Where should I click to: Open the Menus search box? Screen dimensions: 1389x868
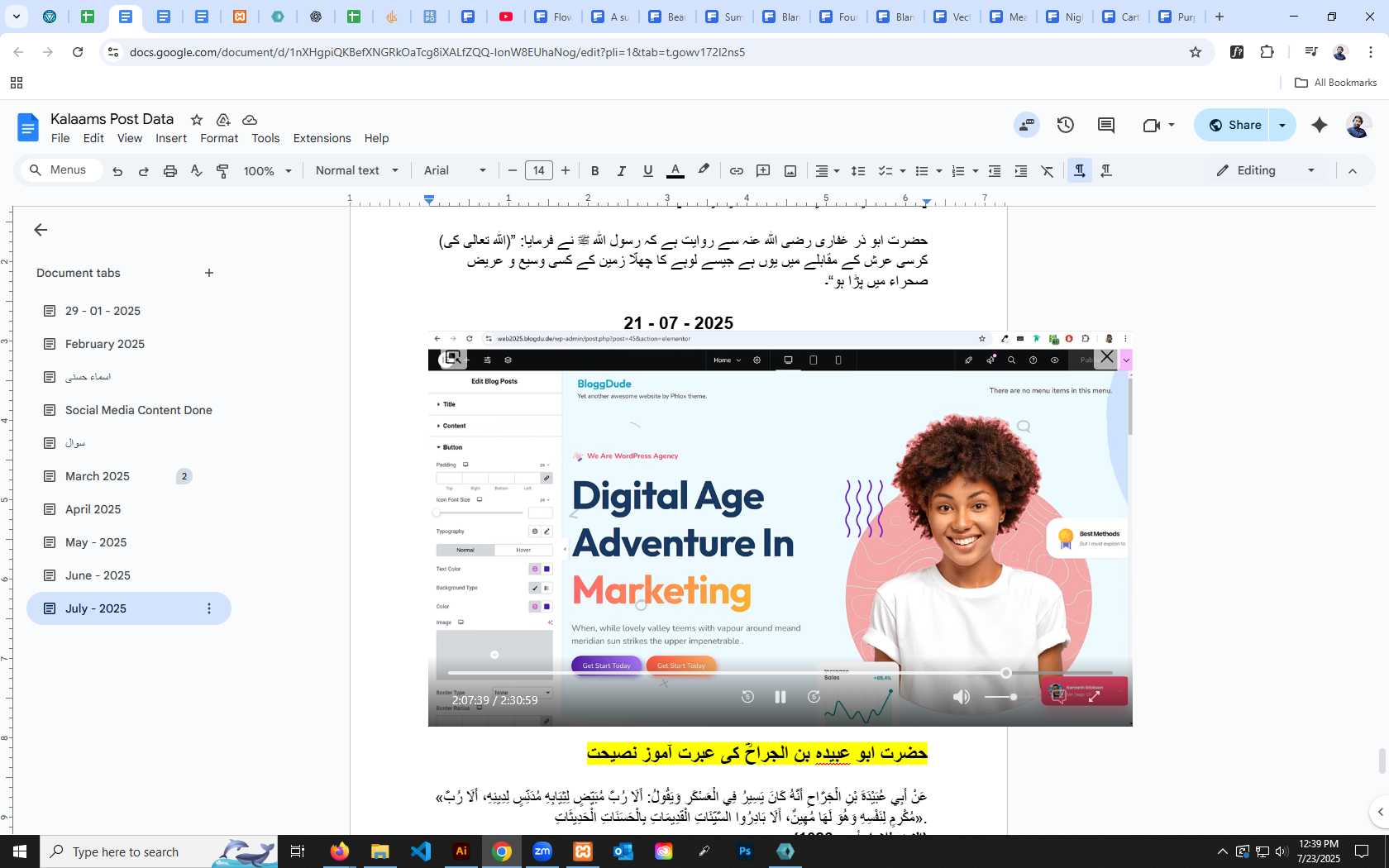click(x=61, y=170)
